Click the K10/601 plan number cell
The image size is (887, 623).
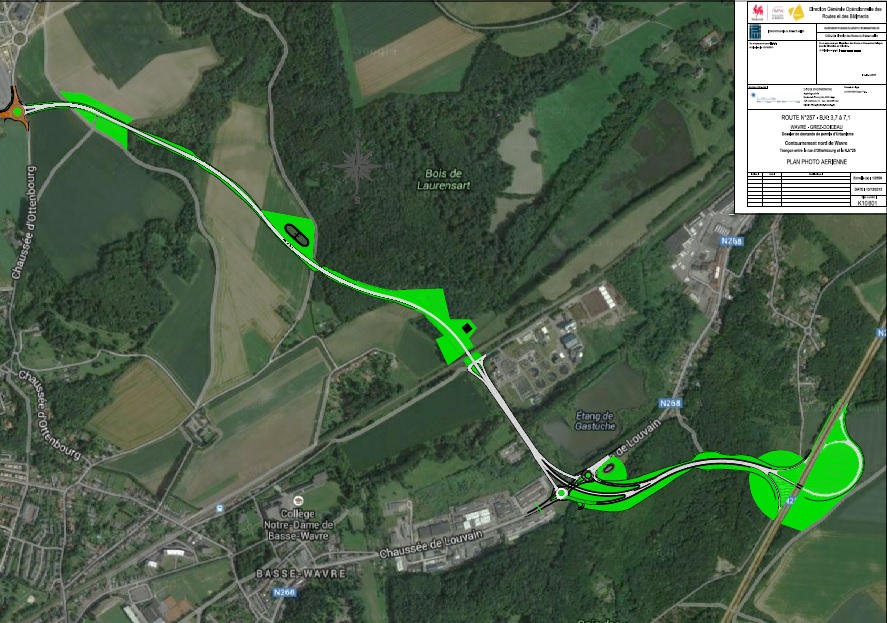[x=868, y=202]
